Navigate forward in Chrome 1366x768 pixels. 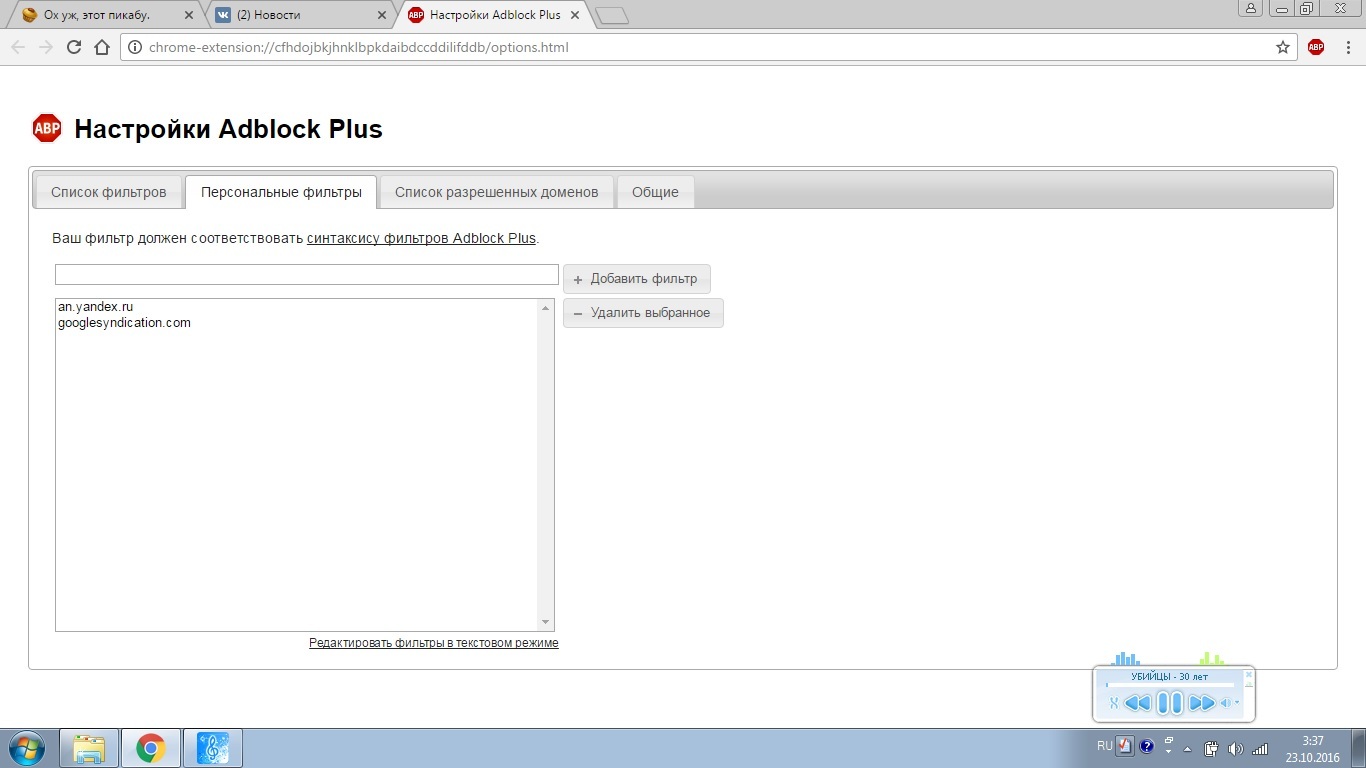tap(45, 47)
